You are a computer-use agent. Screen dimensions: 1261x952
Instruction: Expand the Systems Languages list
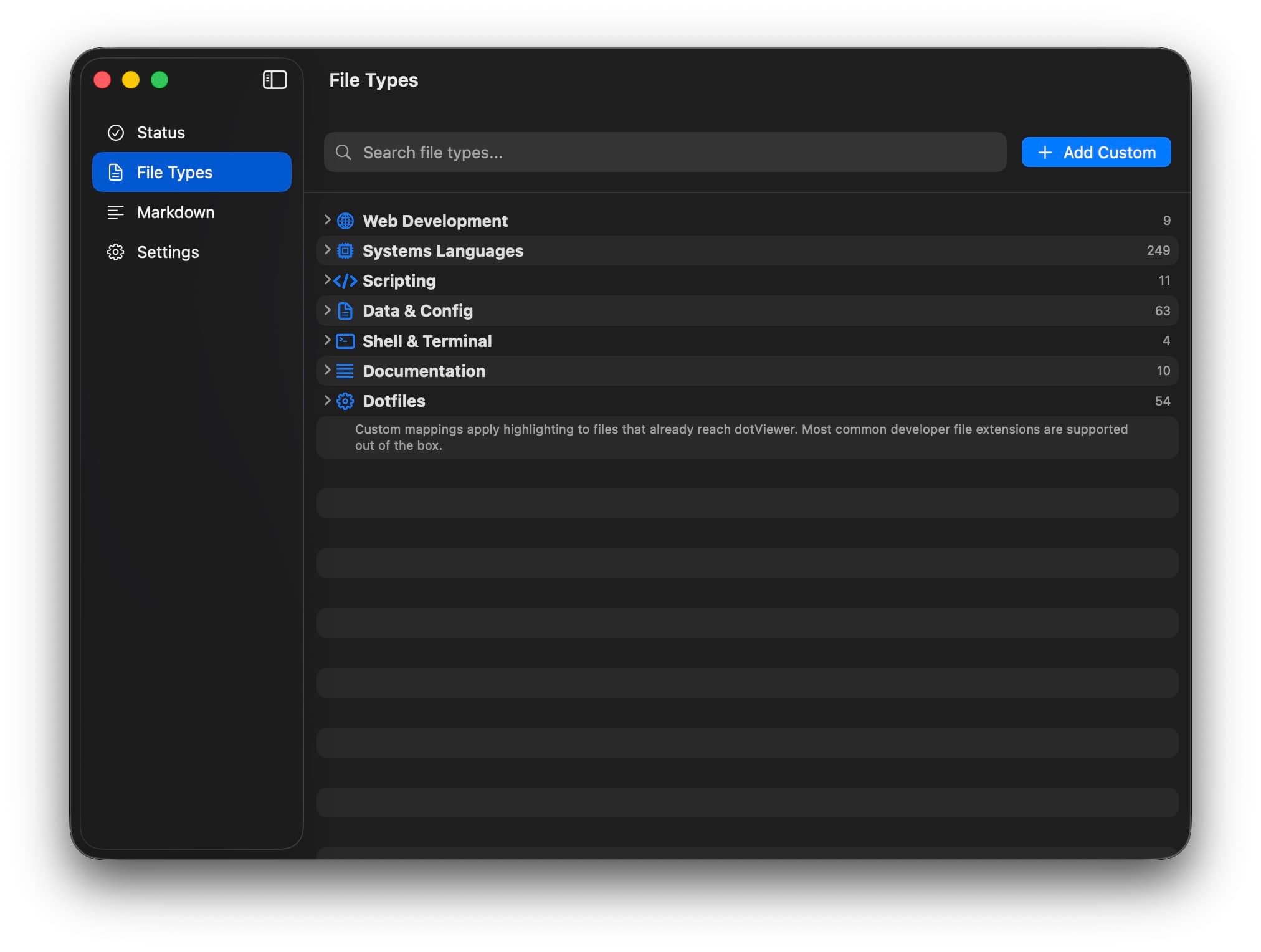tap(328, 250)
